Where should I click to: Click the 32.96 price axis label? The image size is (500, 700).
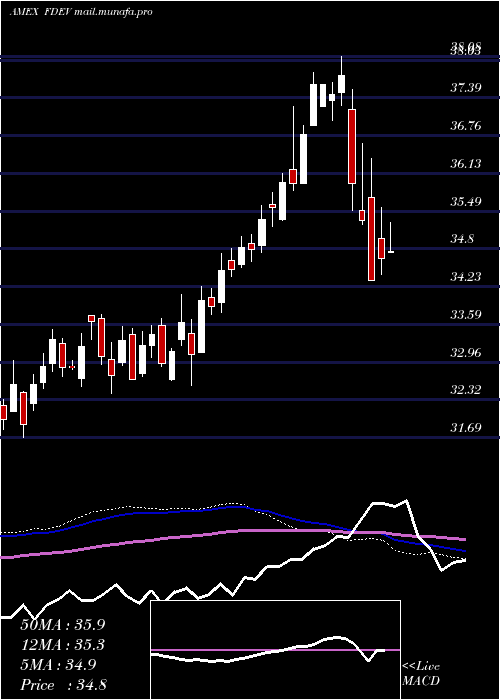point(466,353)
